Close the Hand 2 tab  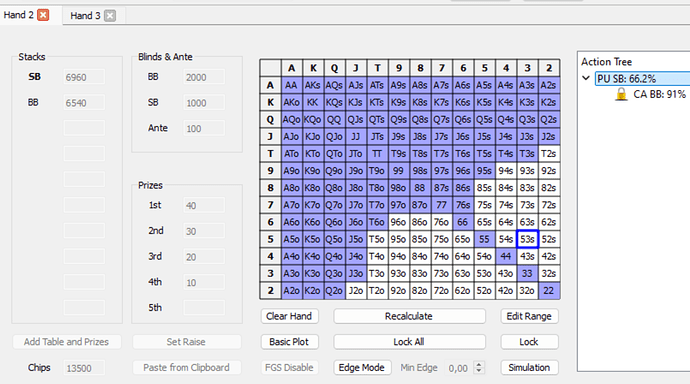tap(43, 15)
